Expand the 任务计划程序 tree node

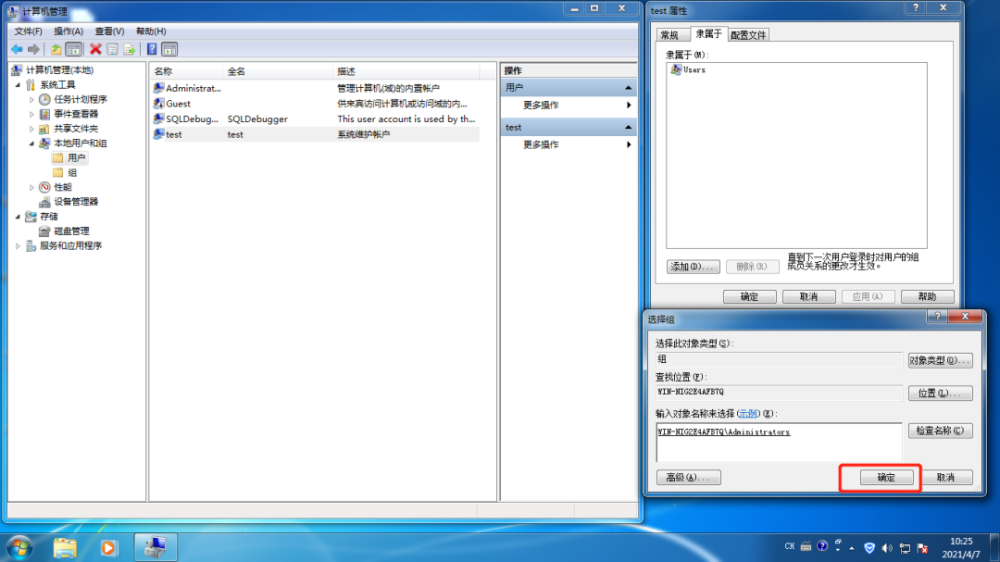tap(31, 99)
